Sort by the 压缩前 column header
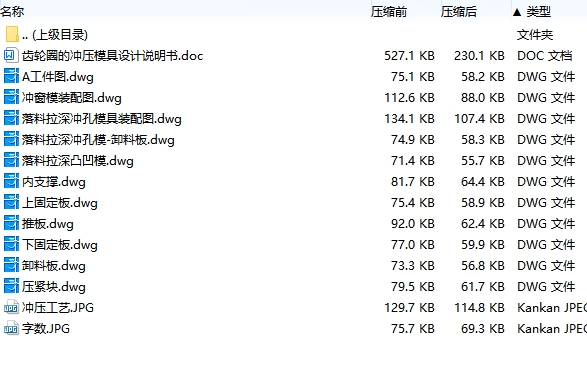The width and height of the screenshot is (587, 384). [x=389, y=12]
